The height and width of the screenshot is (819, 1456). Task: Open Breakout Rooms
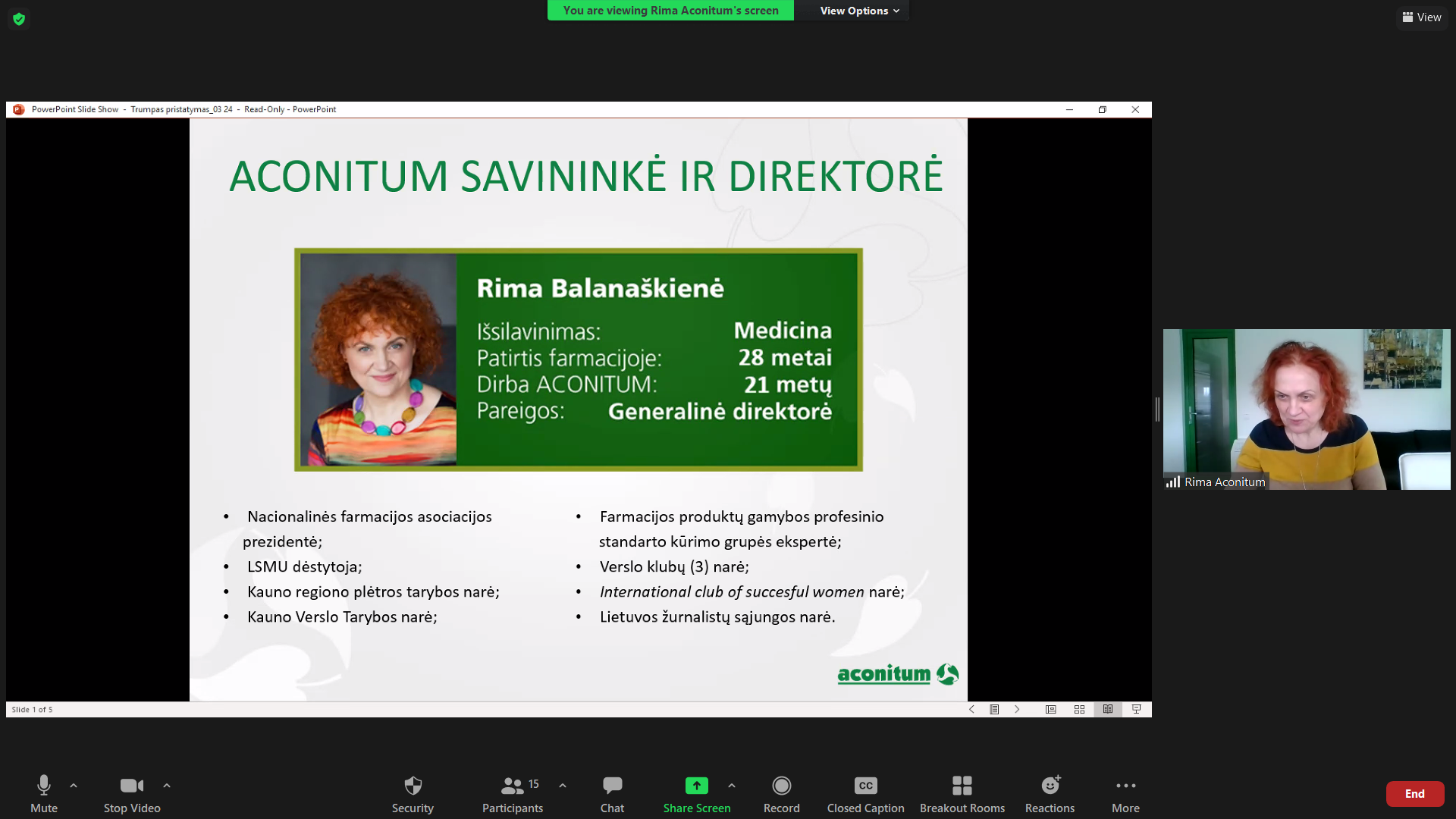[962, 793]
